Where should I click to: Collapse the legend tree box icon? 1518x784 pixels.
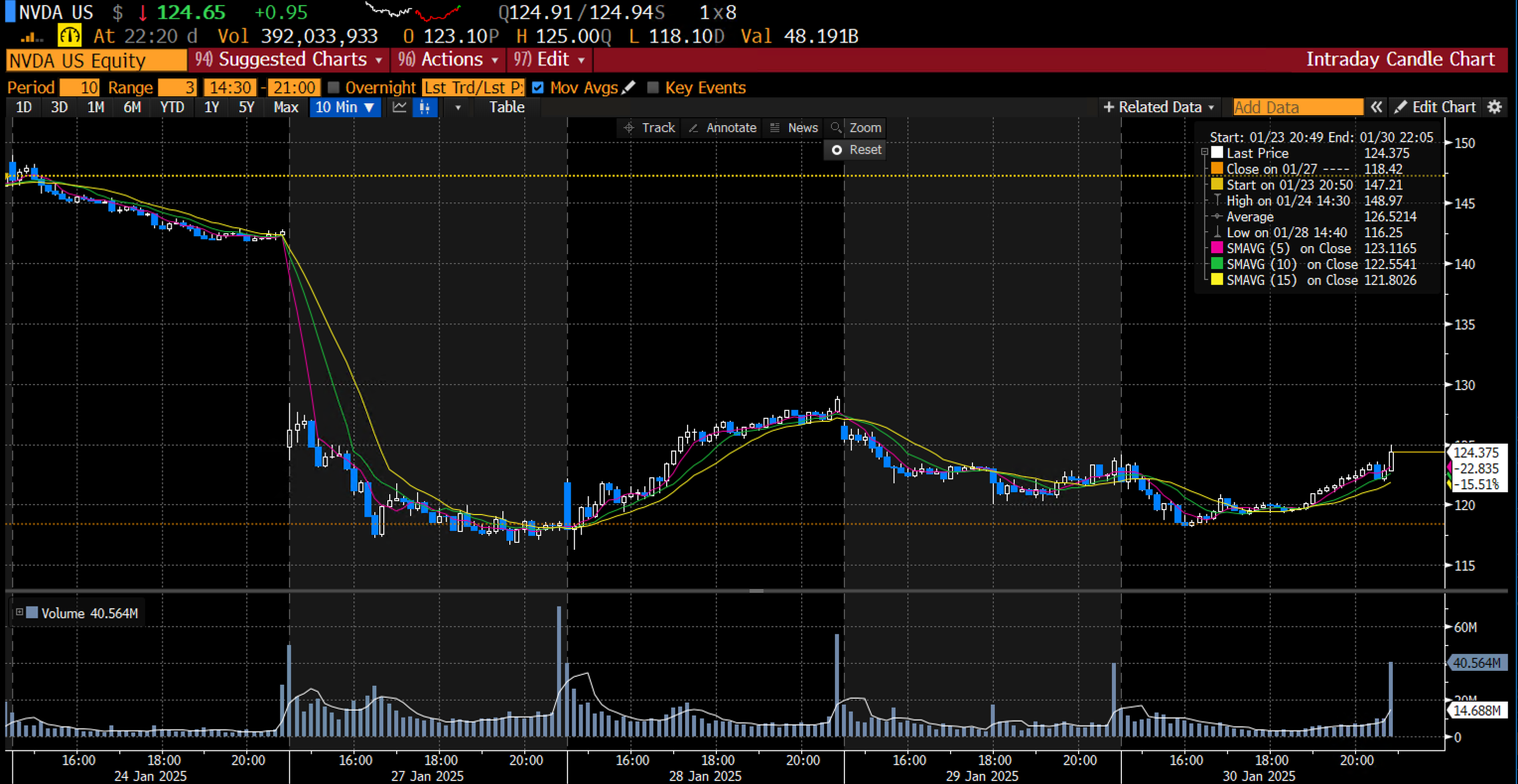(1204, 153)
